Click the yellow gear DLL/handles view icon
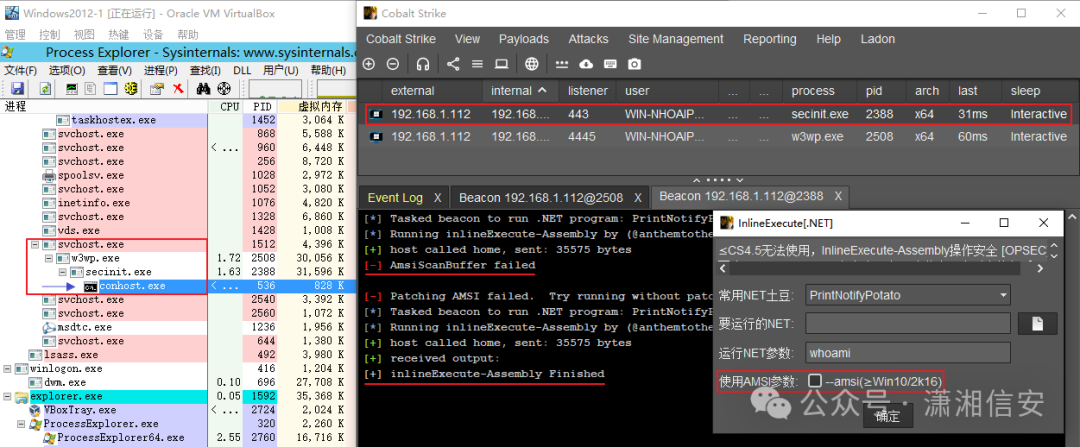 click(130, 88)
